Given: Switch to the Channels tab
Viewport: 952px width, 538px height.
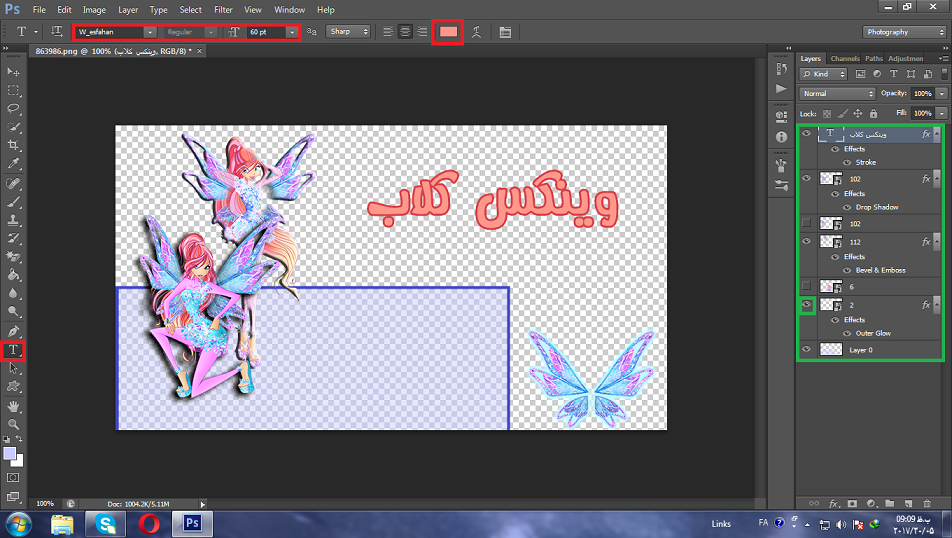Looking at the screenshot, I should 845,58.
